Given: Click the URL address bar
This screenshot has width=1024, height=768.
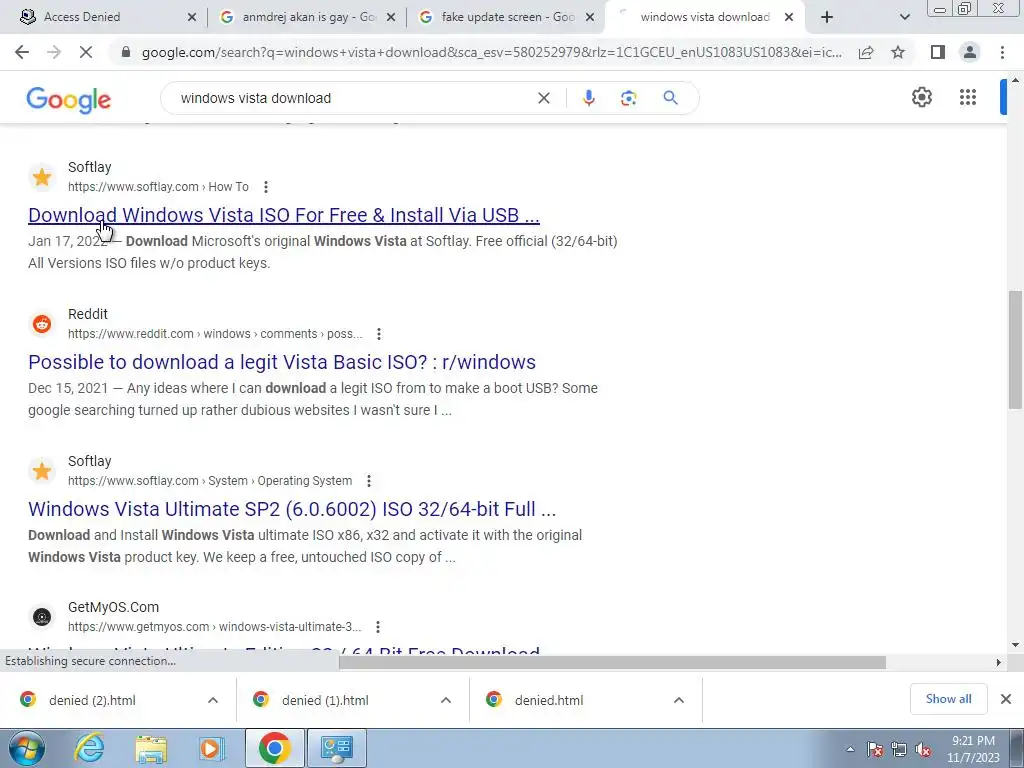Looking at the screenshot, I should [x=491, y=52].
